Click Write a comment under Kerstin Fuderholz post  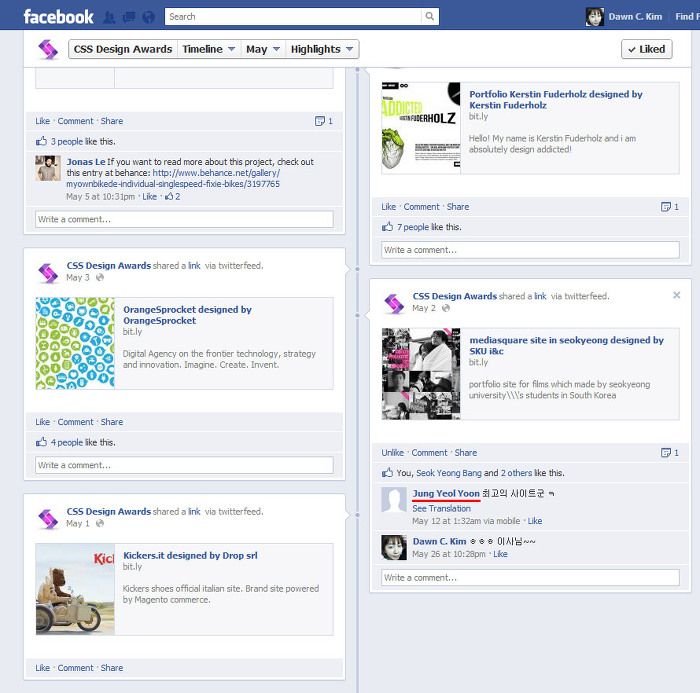pos(530,250)
